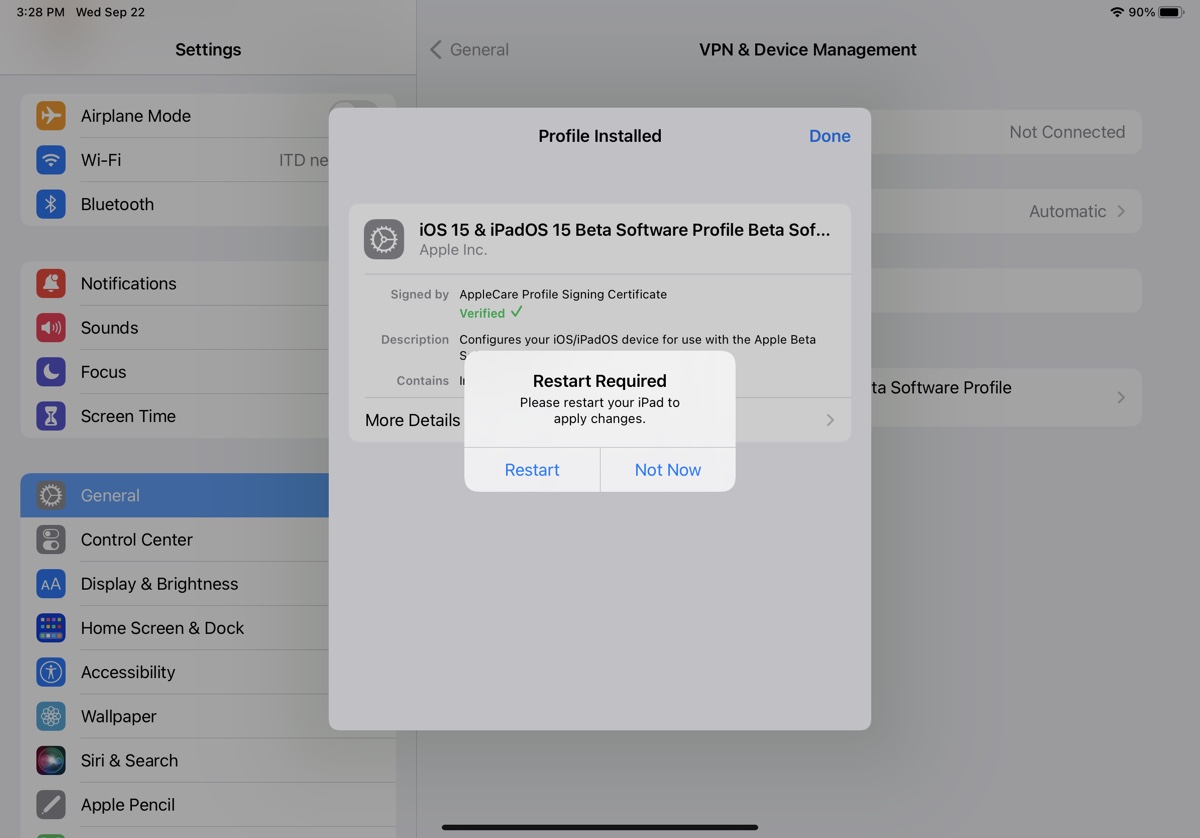Image resolution: width=1200 pixels, height=838 pixels.
Task: Tap the Notifications bell icon
Action: [x=51, y=283]
